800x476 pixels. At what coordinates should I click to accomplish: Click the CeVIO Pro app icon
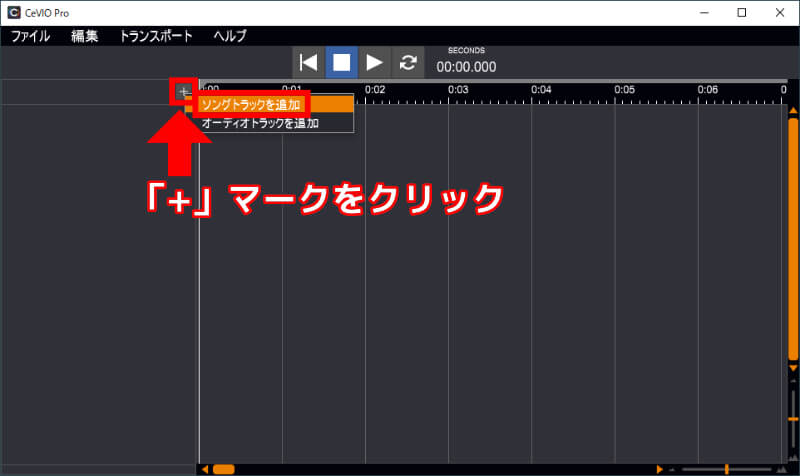(14, 12)
